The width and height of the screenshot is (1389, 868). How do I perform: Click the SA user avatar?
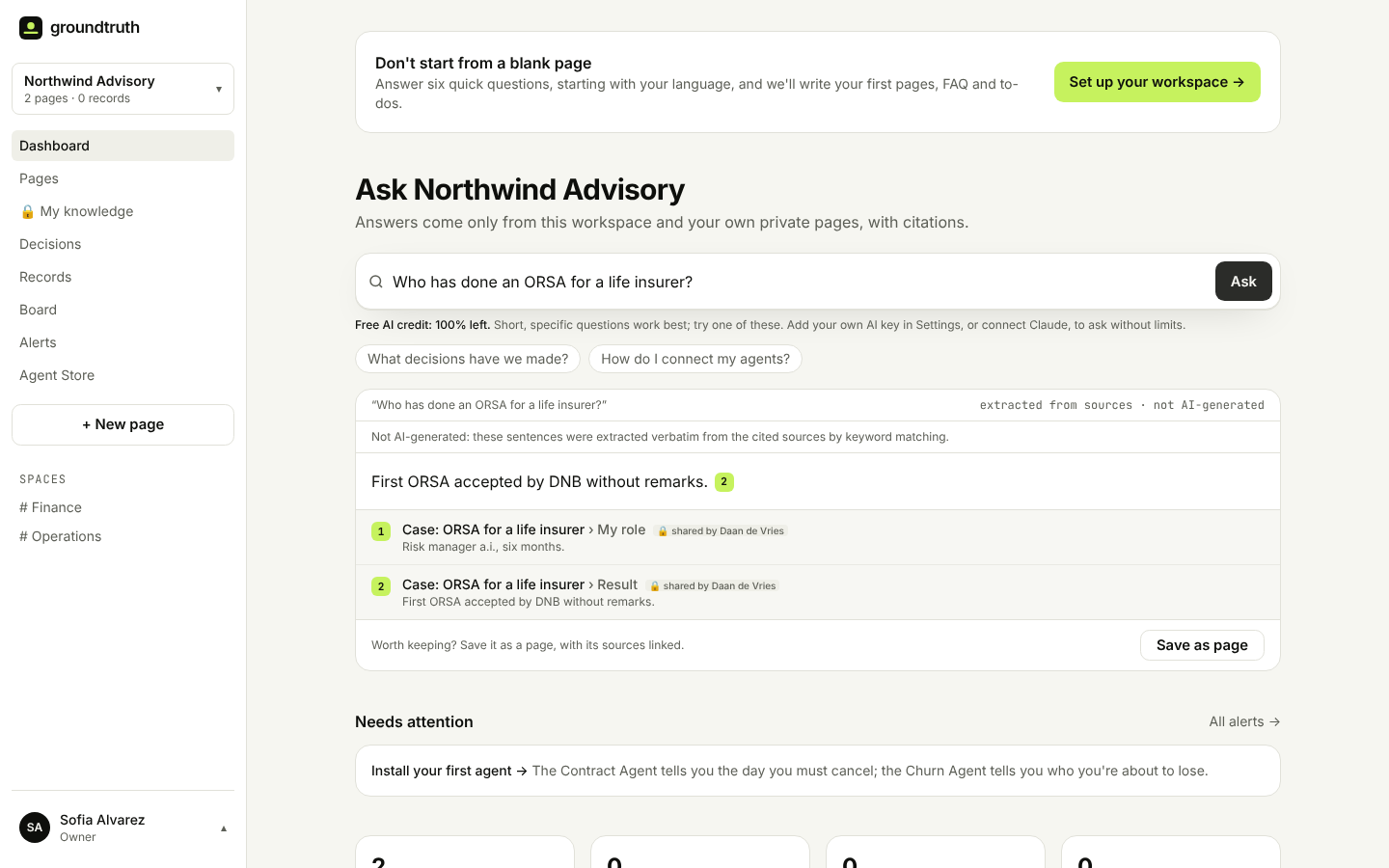35,827
